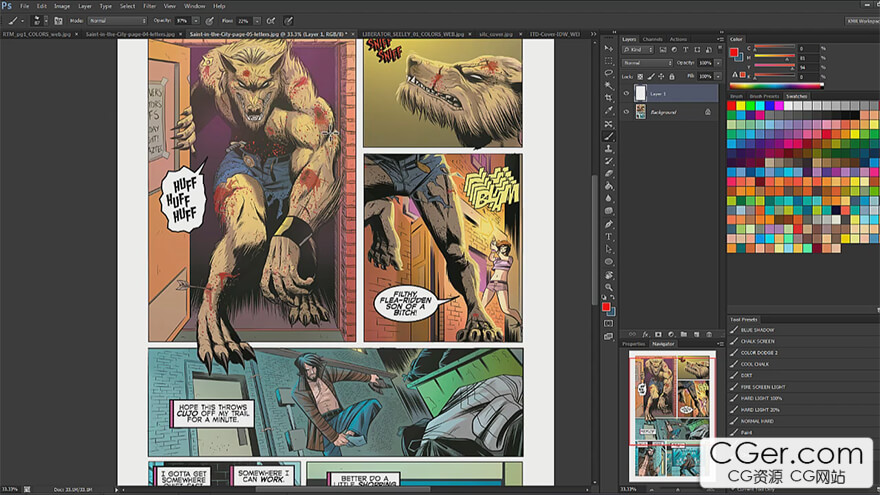
Task: Hide the Background layer eye icon
Action: click(x=626, y=112)
